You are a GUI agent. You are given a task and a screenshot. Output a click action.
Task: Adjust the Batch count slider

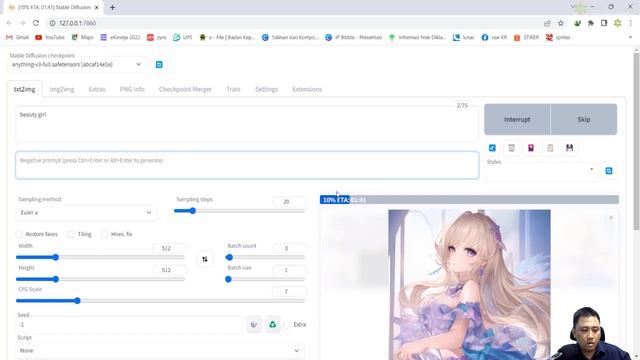(265, 257)
